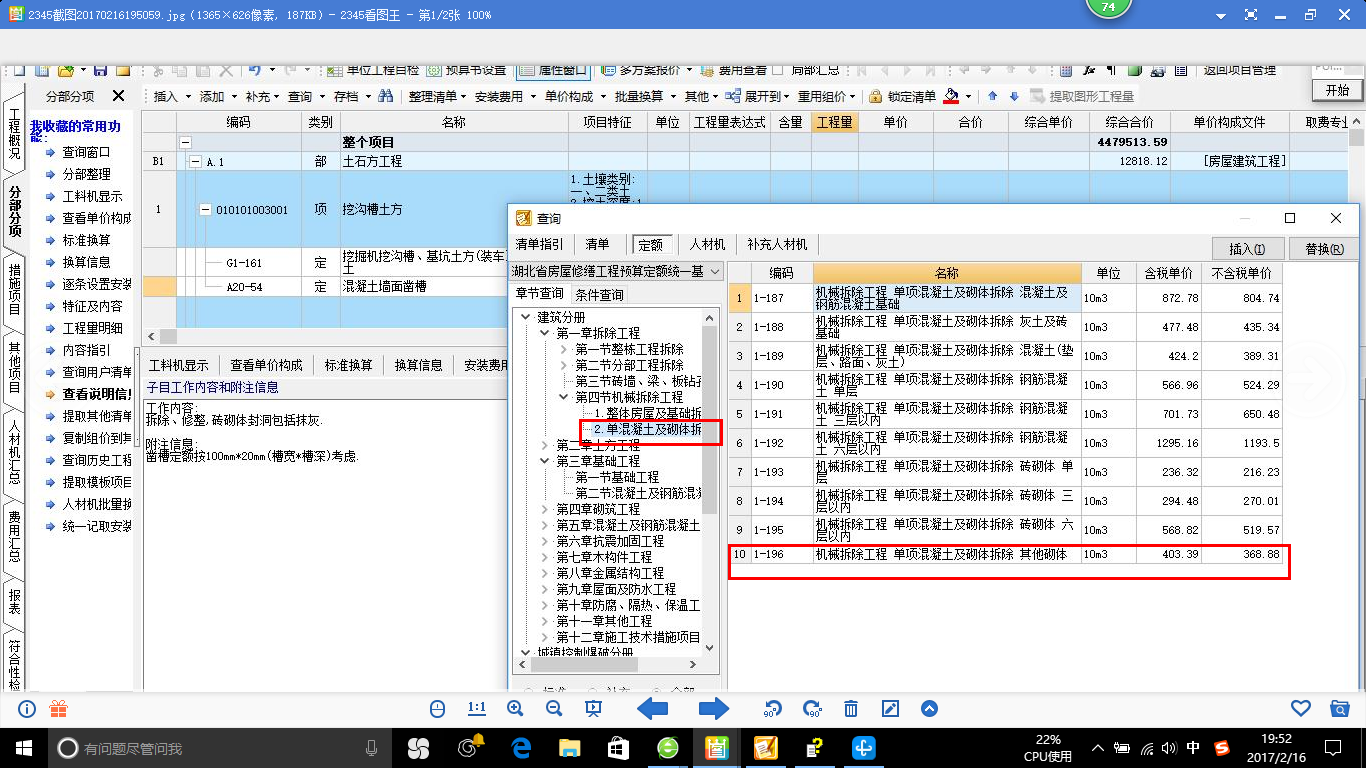The height and width of the screenshot is (768, 1366).
Task: Start slideshow presentation icon
Action: click(x=593, y=709)
